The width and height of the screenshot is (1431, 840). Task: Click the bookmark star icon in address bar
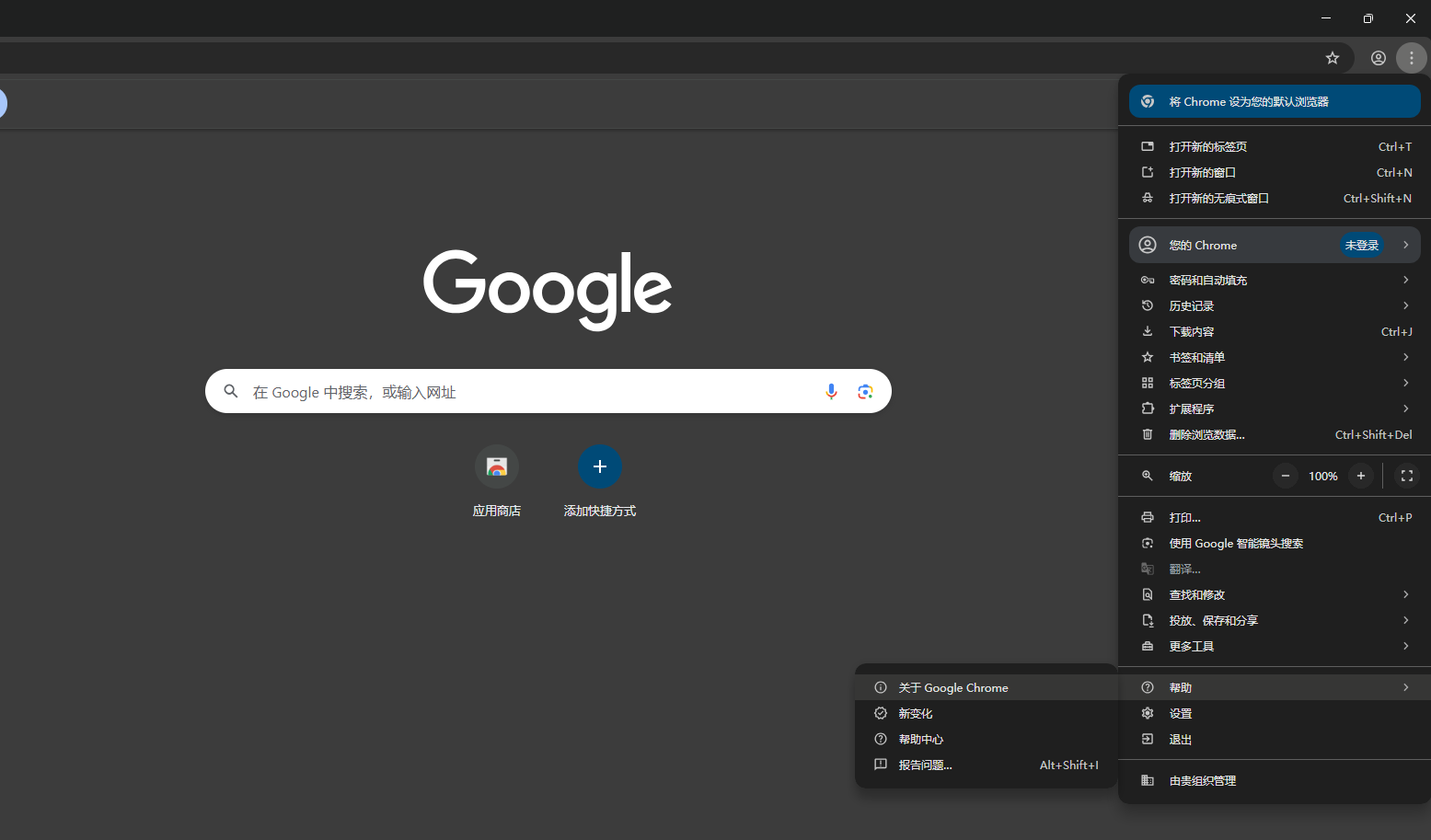[x=1332, y=58]
